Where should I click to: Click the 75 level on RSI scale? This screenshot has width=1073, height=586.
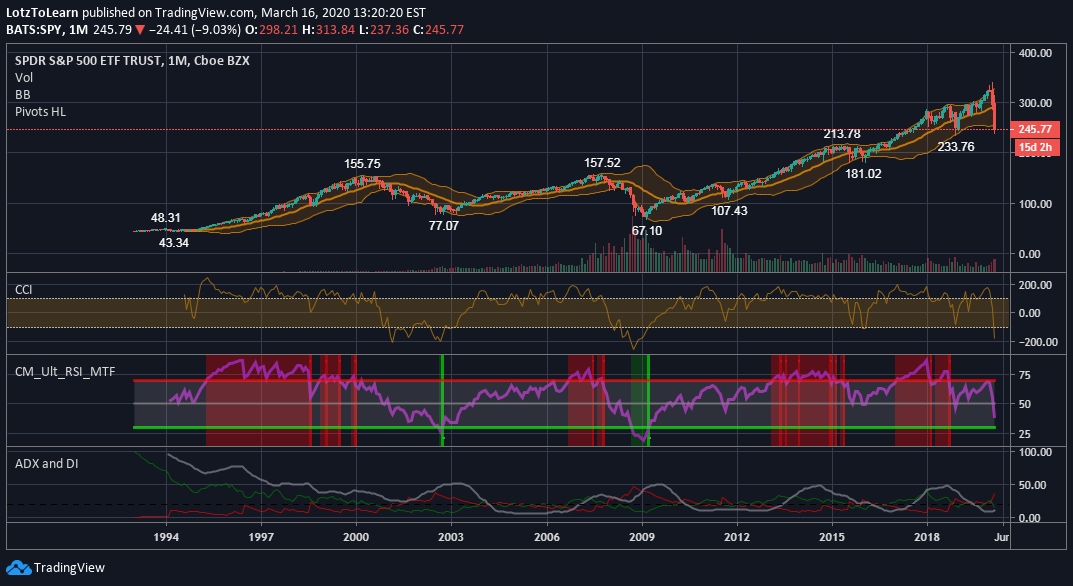tap(1025, 374)
